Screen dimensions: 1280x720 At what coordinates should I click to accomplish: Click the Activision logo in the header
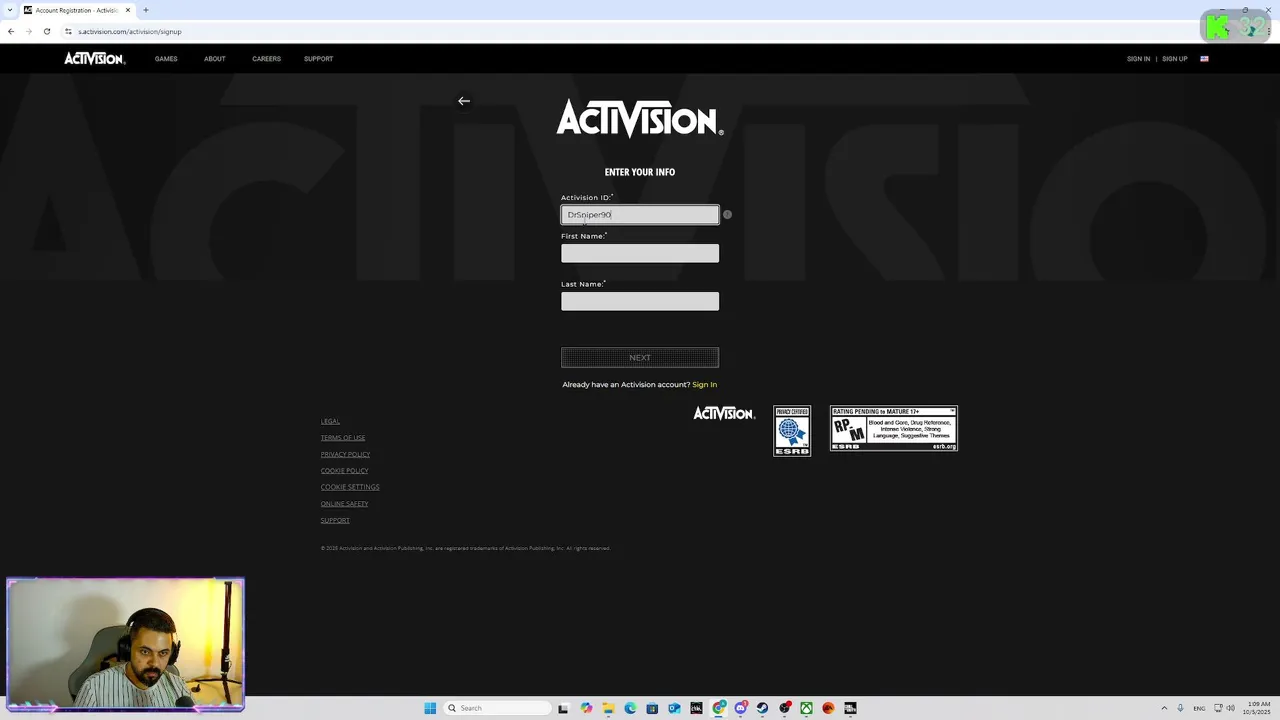coord(95,59)
